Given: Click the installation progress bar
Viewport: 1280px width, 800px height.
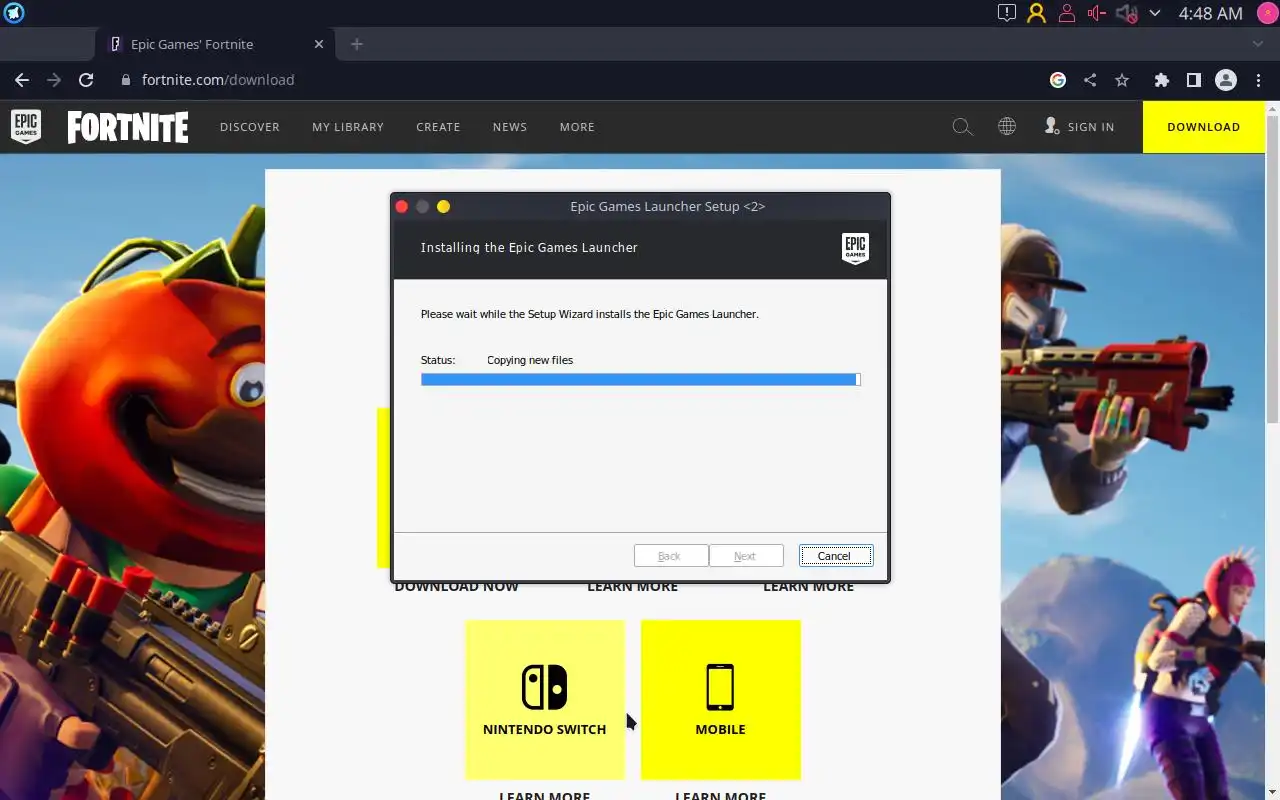Looking at the screenshot, I should coord(640,380).
